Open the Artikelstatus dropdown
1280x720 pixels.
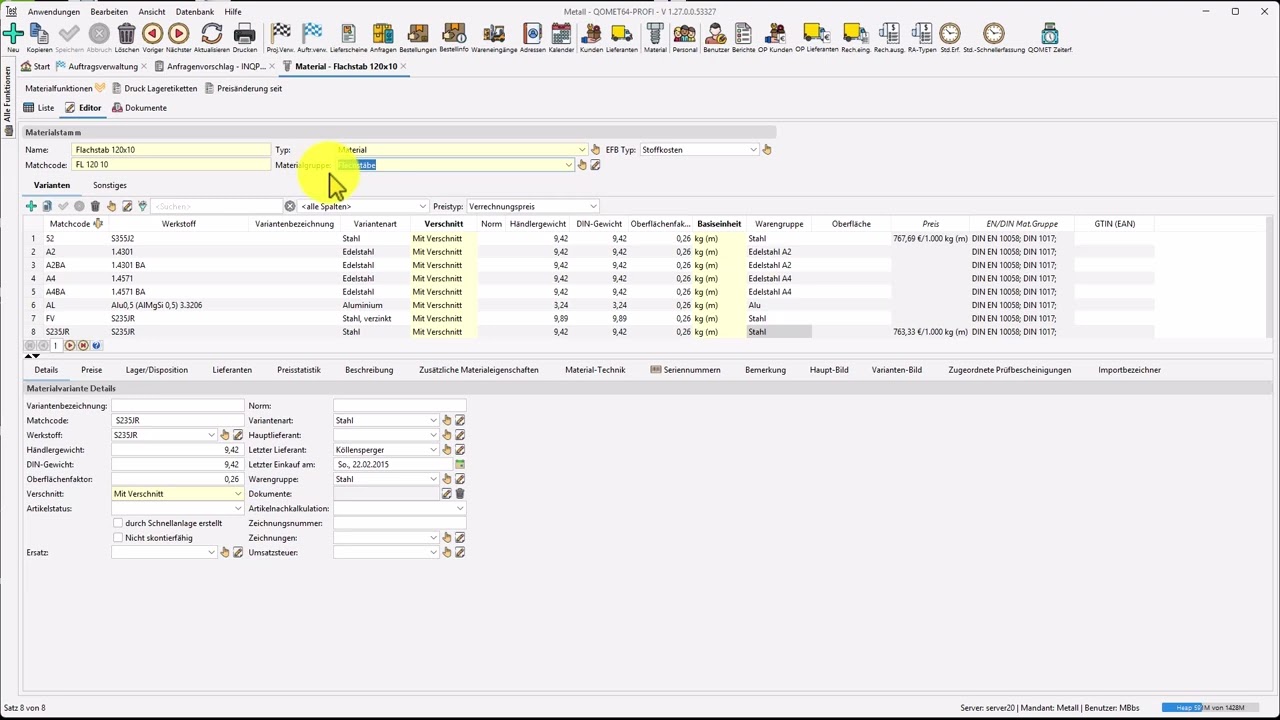(x=238, y=509)
